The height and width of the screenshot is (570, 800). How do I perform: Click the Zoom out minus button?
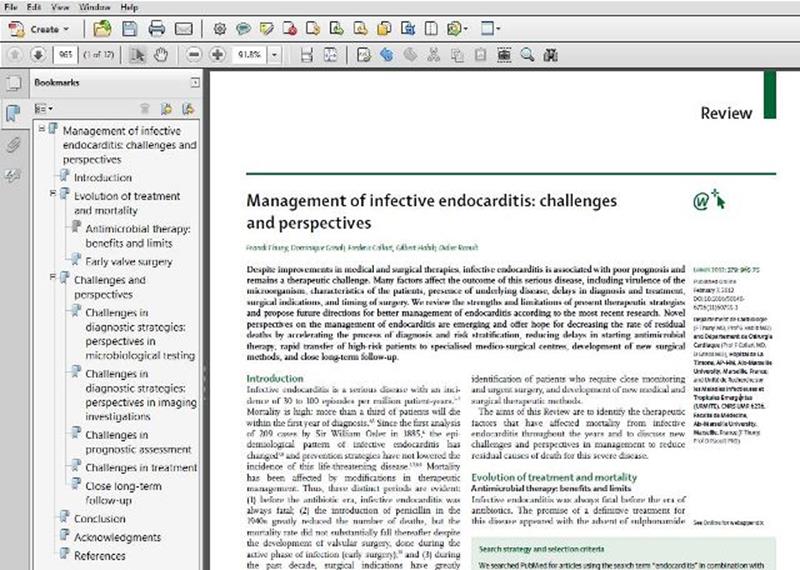tap(194, 53)
